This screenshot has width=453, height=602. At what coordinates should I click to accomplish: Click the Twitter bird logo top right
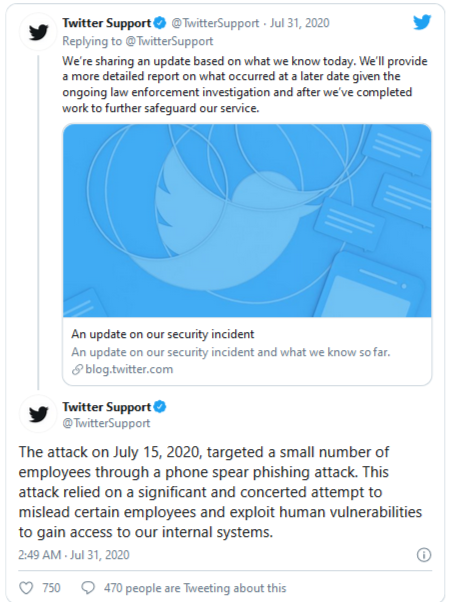tap(422, 23)
